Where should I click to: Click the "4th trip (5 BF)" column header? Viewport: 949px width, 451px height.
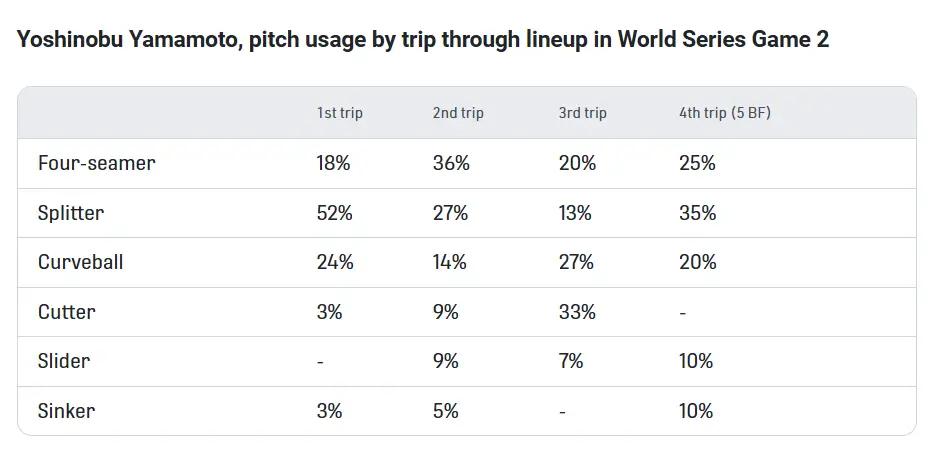pyautogui.click(x=725, y=113)
